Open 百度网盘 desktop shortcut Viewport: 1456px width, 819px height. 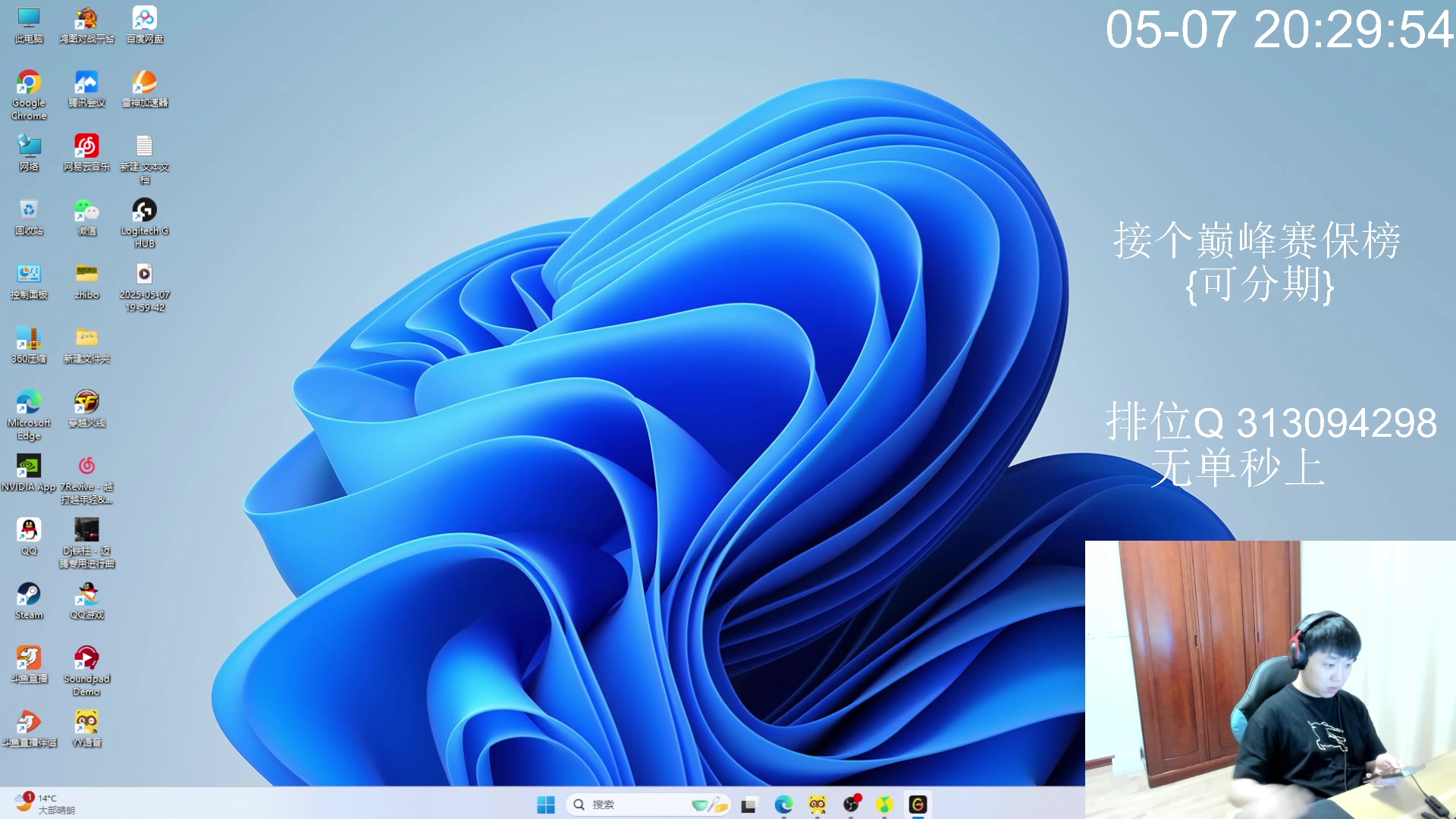(x=145, y=25)
